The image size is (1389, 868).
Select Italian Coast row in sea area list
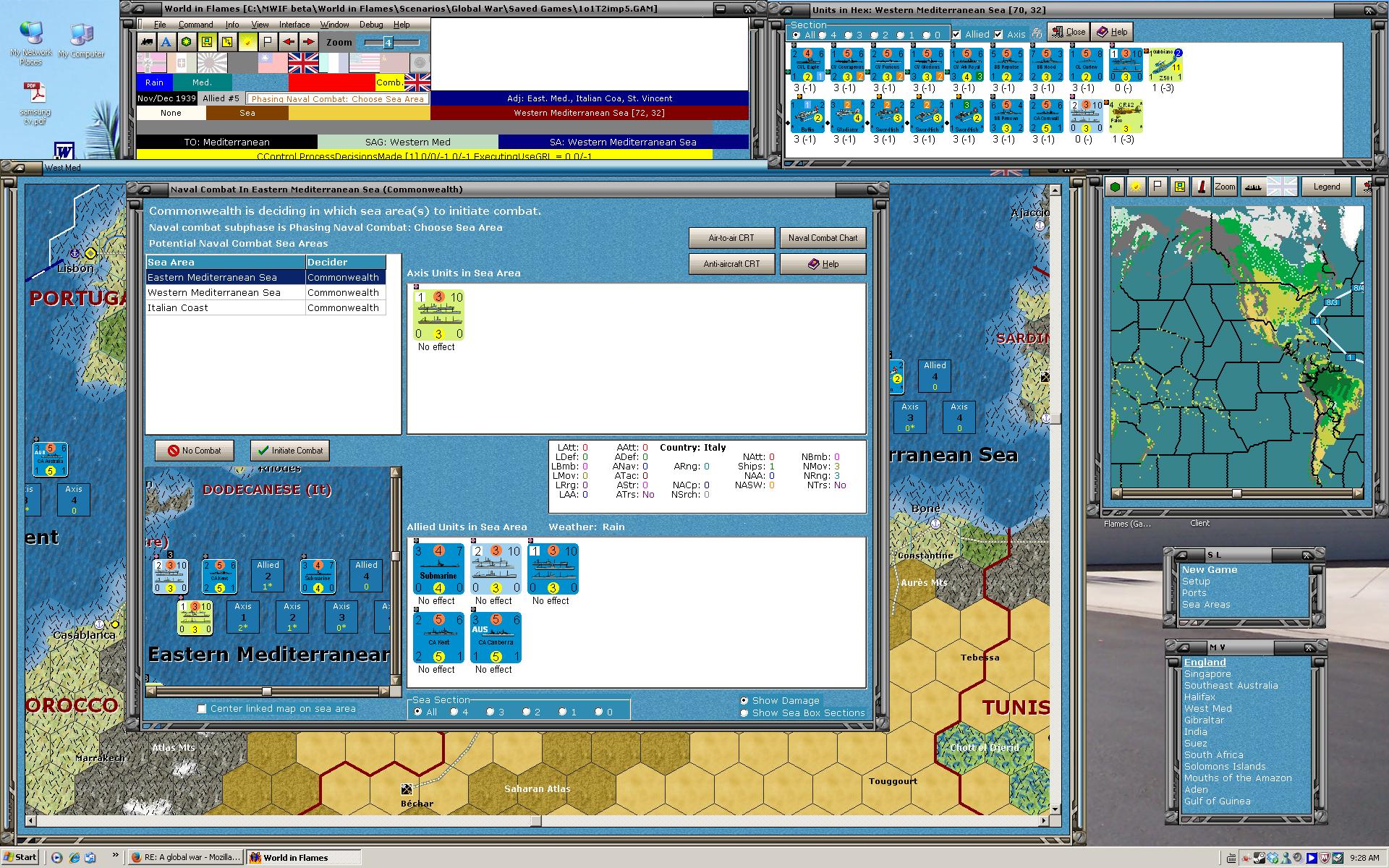[266, 307]
